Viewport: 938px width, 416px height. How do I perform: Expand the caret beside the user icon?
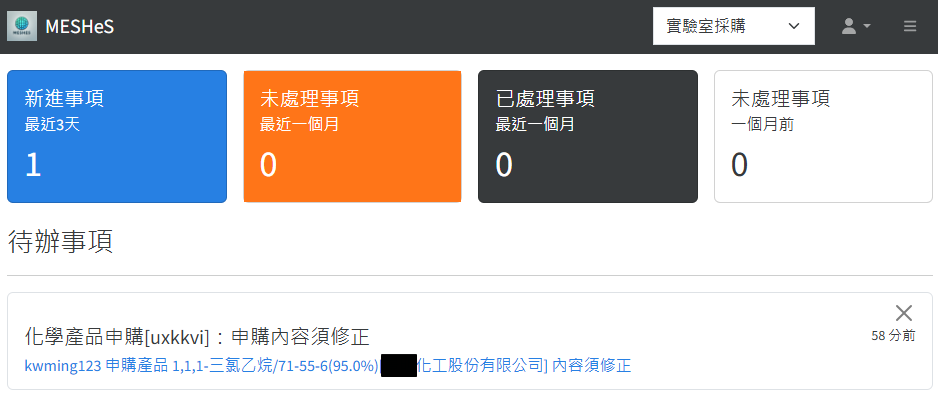(x=866, y=26)
